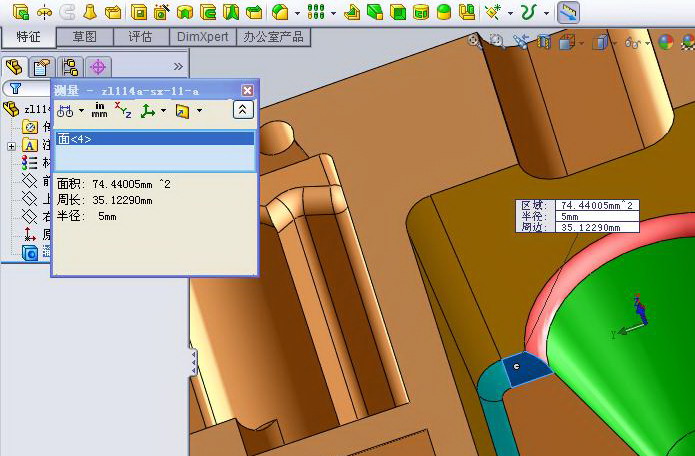Viewport: 695px width, 456px height.
Task: Open Edit Appearance color ball
Action: click(x=666, y=43)
